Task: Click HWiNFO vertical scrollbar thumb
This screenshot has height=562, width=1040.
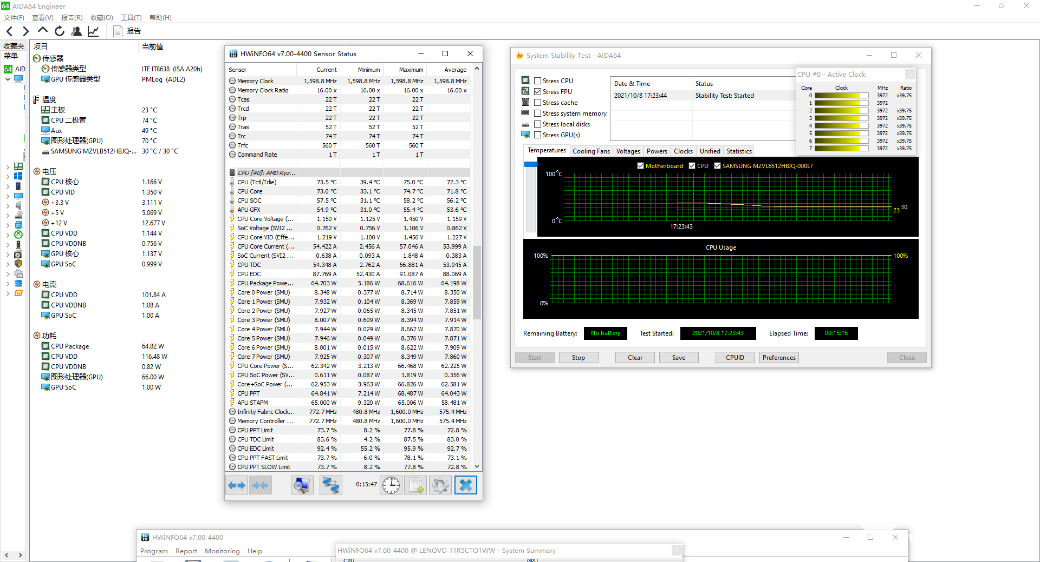Action: (477, 283)
